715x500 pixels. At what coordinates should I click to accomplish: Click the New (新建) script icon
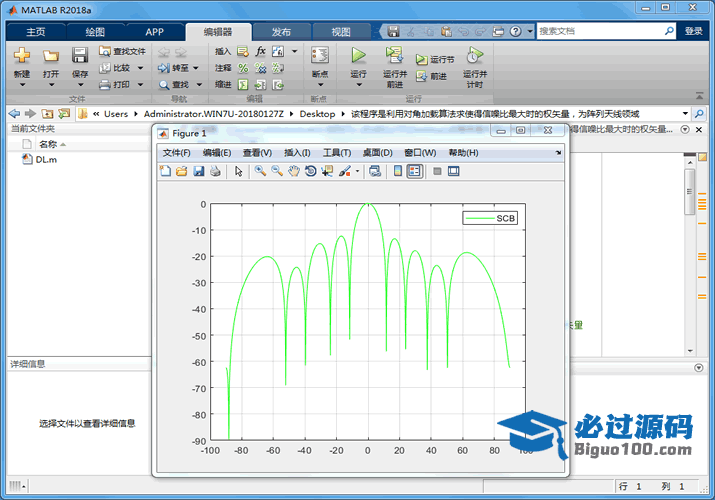point(21,56)
